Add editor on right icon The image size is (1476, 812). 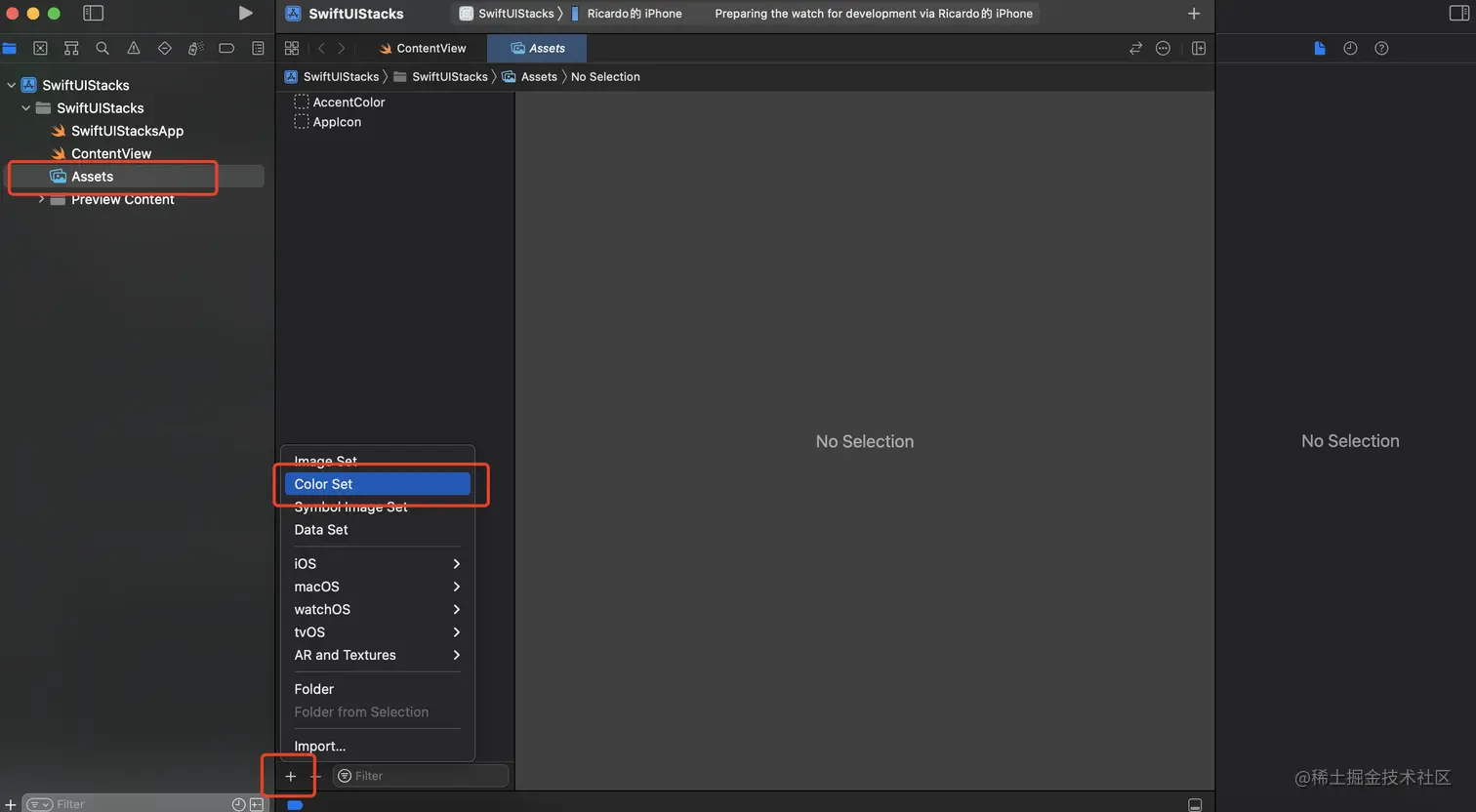tap(1199, 48)
